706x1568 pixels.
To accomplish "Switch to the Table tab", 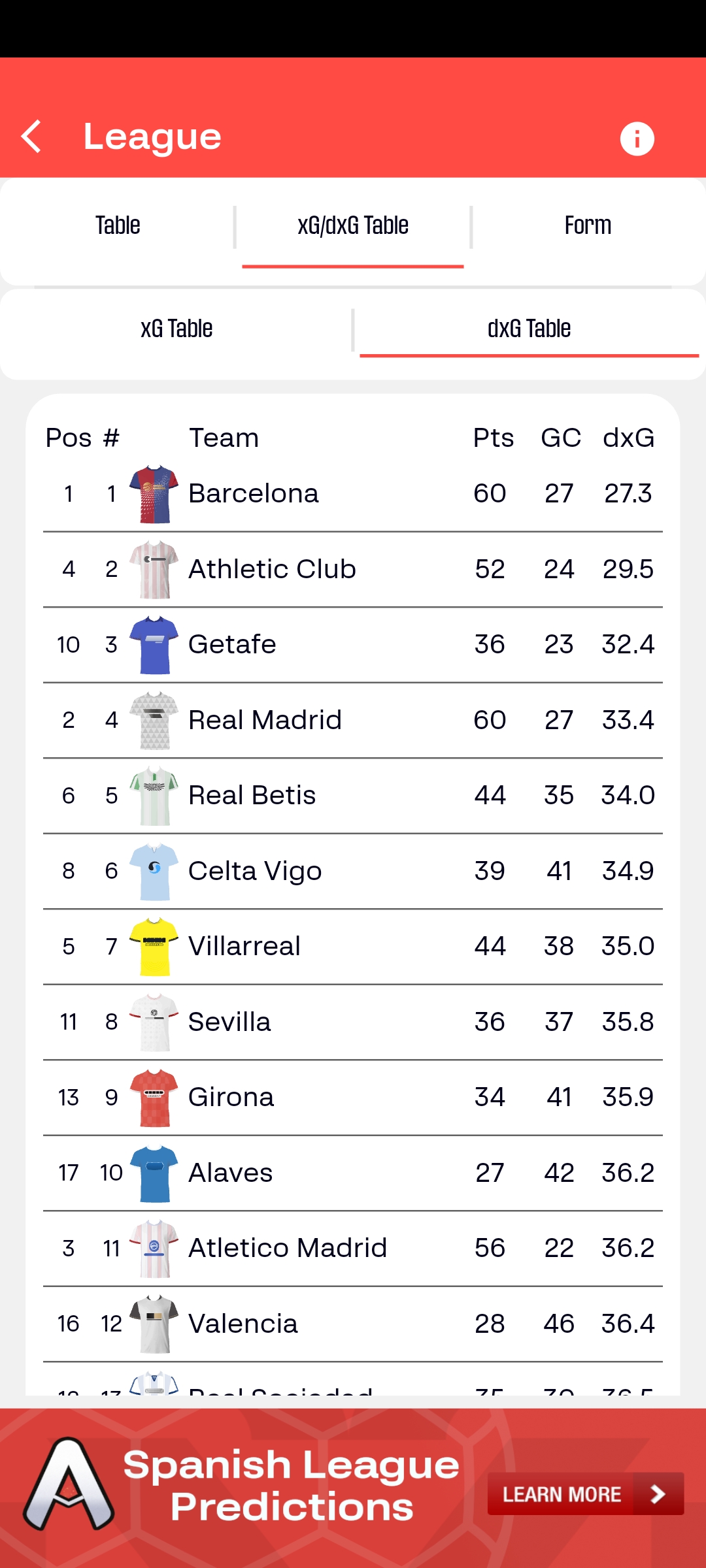I will (118, 226).
